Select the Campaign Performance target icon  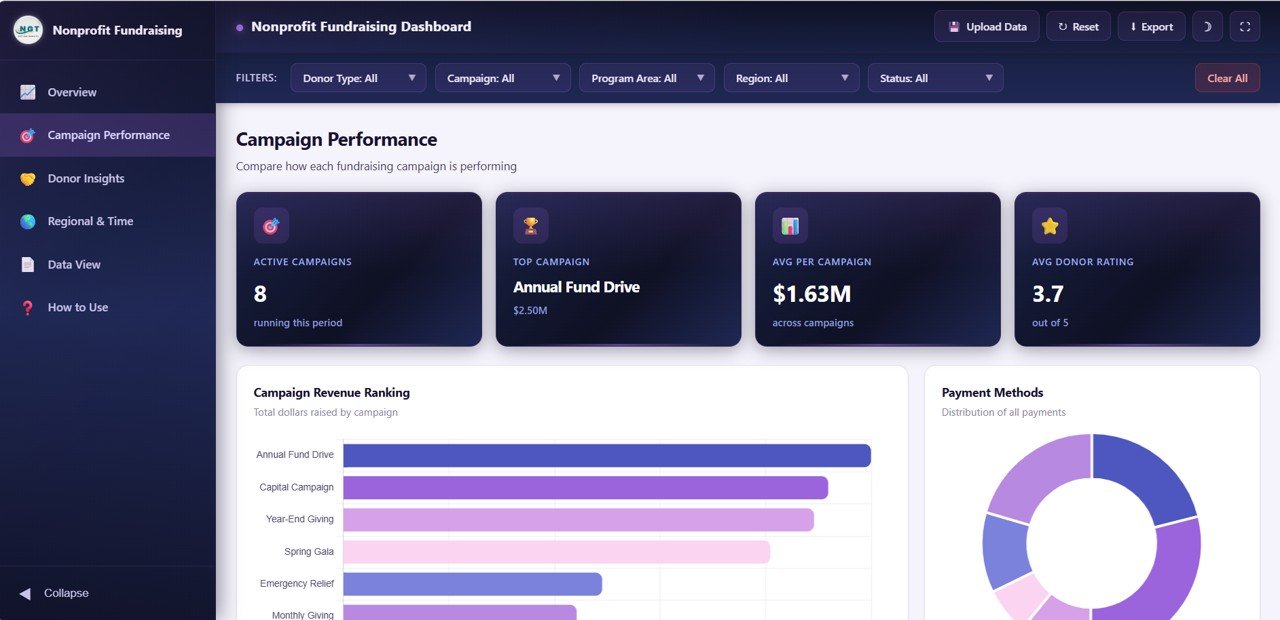(28, 135)
